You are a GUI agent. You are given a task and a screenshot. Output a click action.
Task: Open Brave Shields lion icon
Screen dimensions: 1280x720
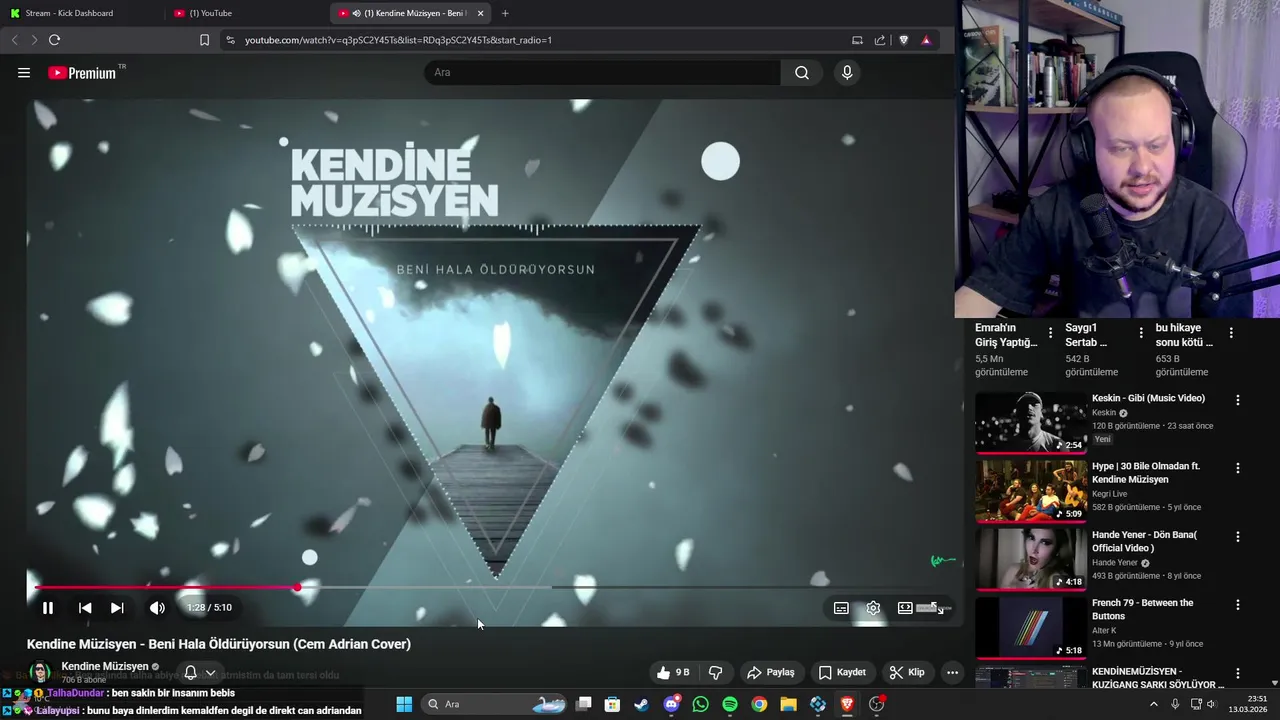pyautogui.click(x=903, y=40)
